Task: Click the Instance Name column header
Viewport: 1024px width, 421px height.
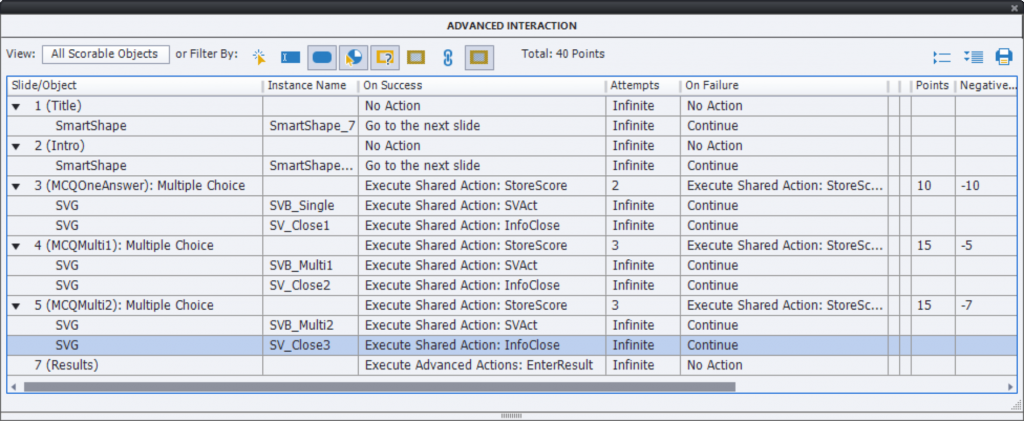Action: tap(307, 86)
